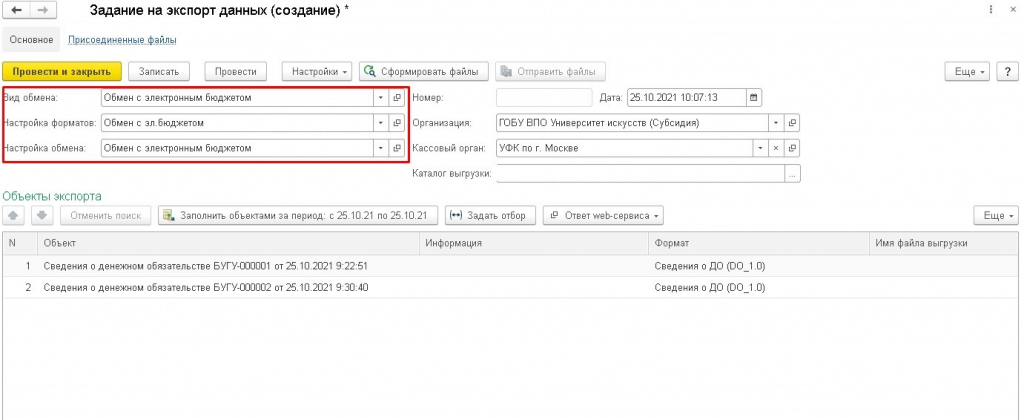Click Вид обмена text field
This screenshot has height=420, width=1024.
pyautogui.click(x=238, y=98)
